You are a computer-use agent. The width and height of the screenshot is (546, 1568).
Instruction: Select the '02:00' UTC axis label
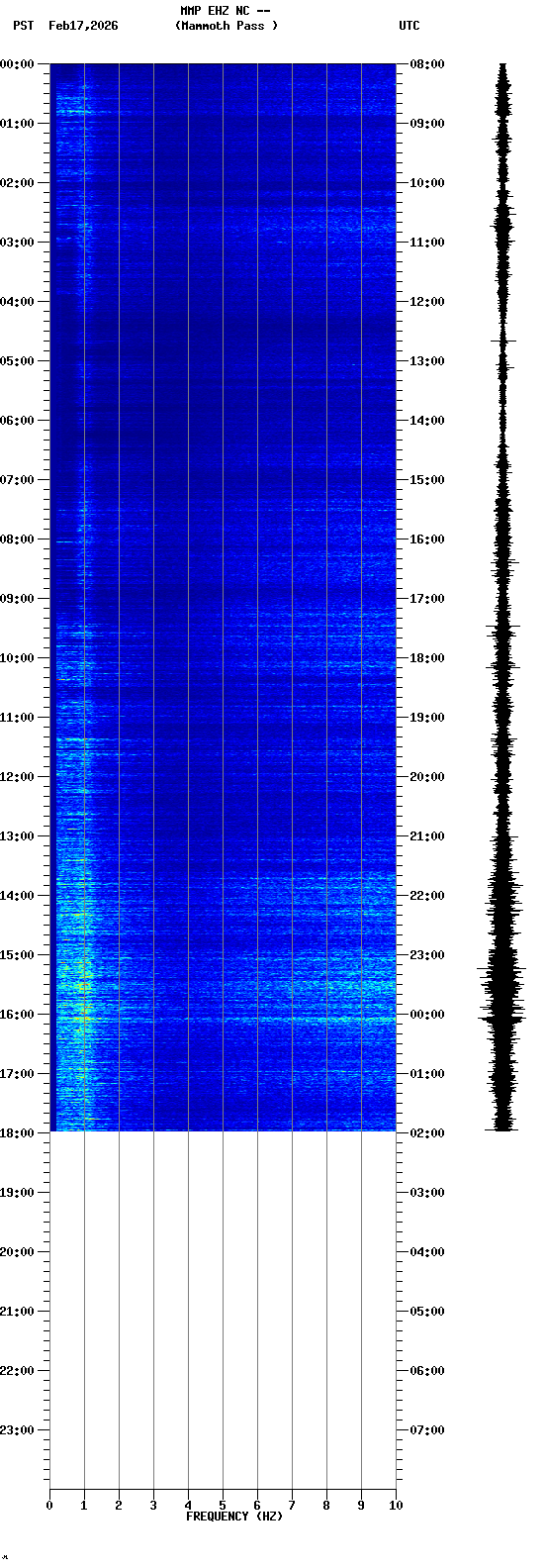[427, 1133]
